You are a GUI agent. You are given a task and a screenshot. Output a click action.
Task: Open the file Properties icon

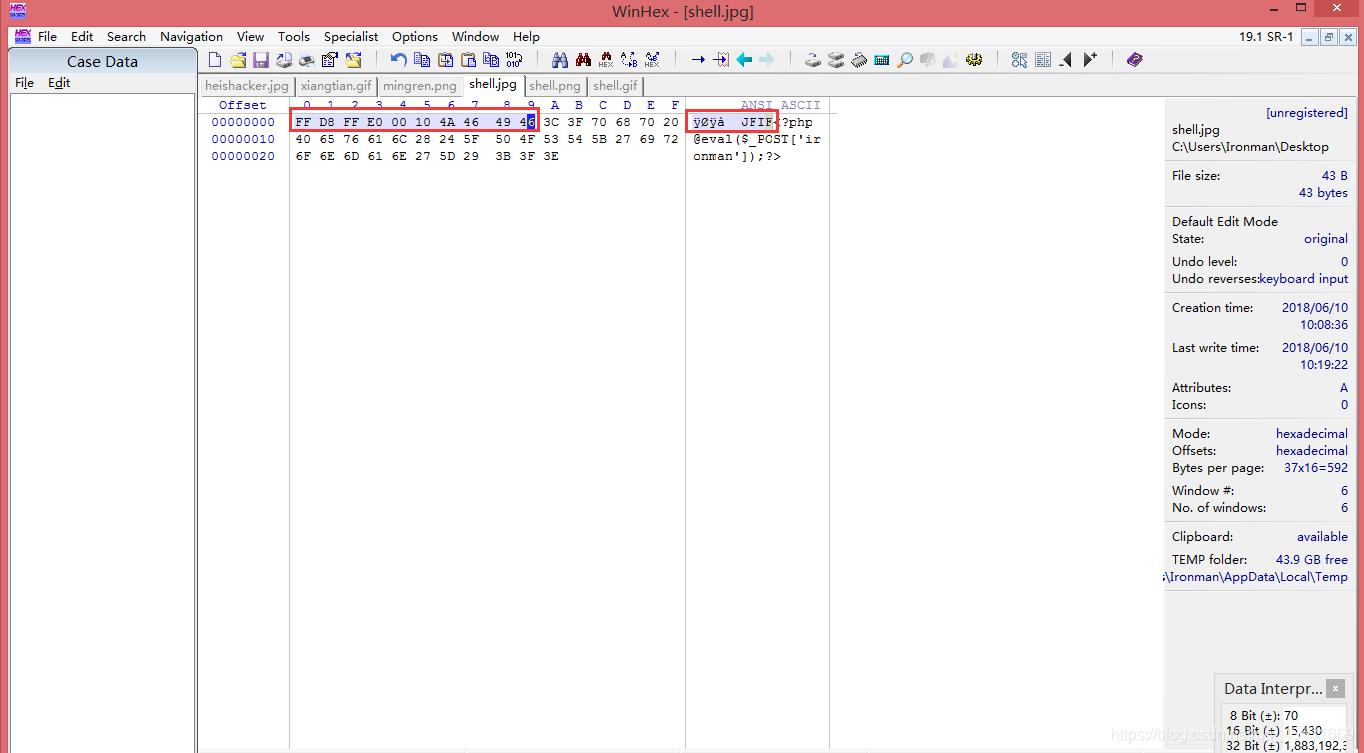pyautogui.click(x=329, y=60)
